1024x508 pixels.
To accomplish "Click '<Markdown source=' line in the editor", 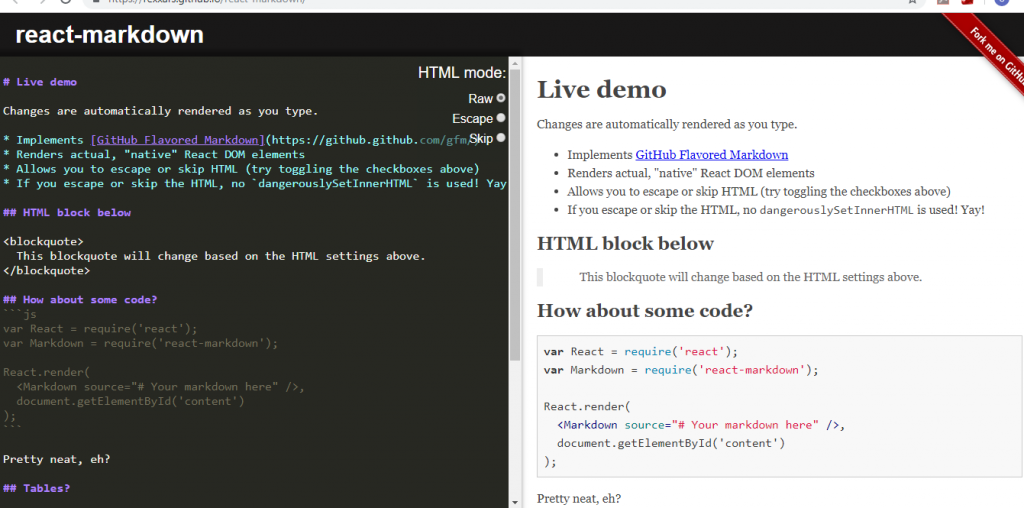I will point(161,387).
